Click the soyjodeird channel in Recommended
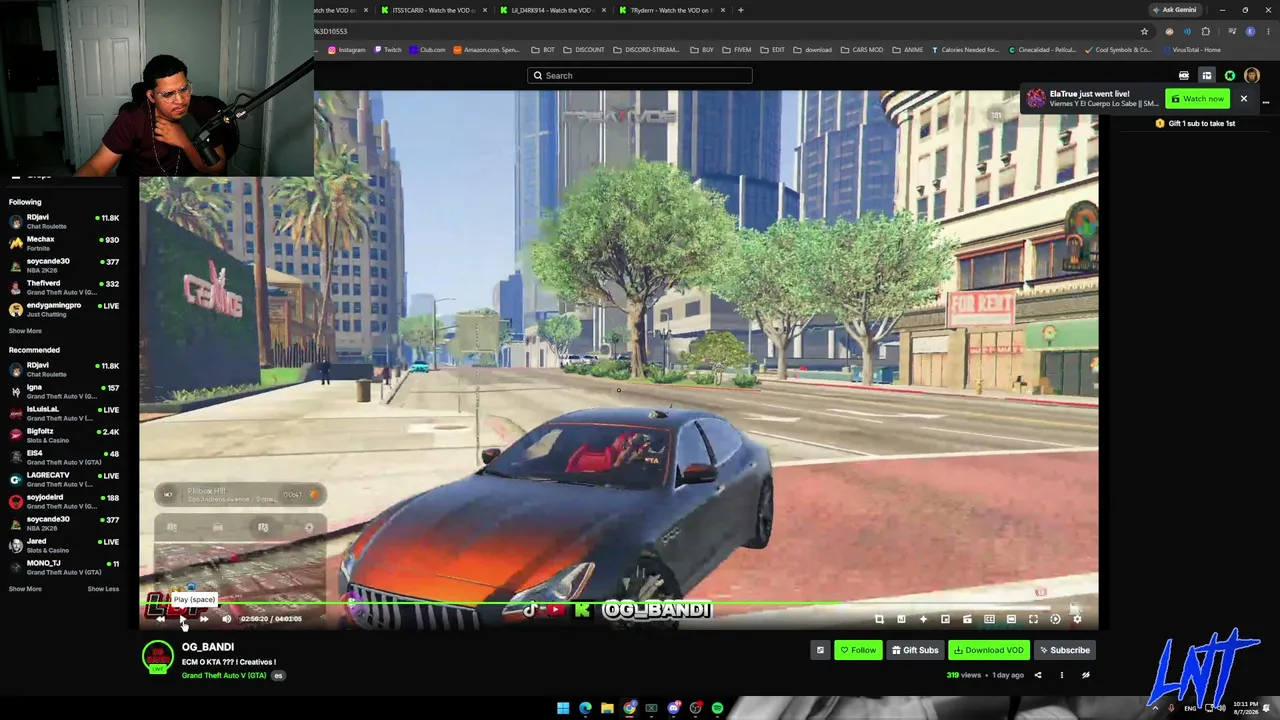The width and height of the screenshot is (1280, 720). point(64,501)
